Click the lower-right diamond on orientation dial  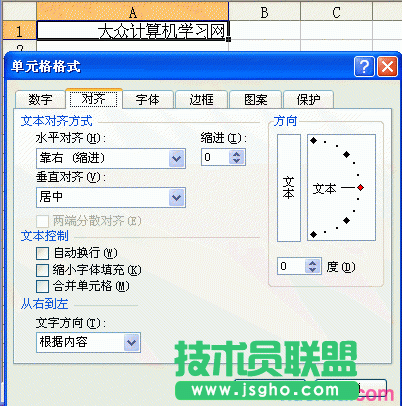[x=347, y=221]
